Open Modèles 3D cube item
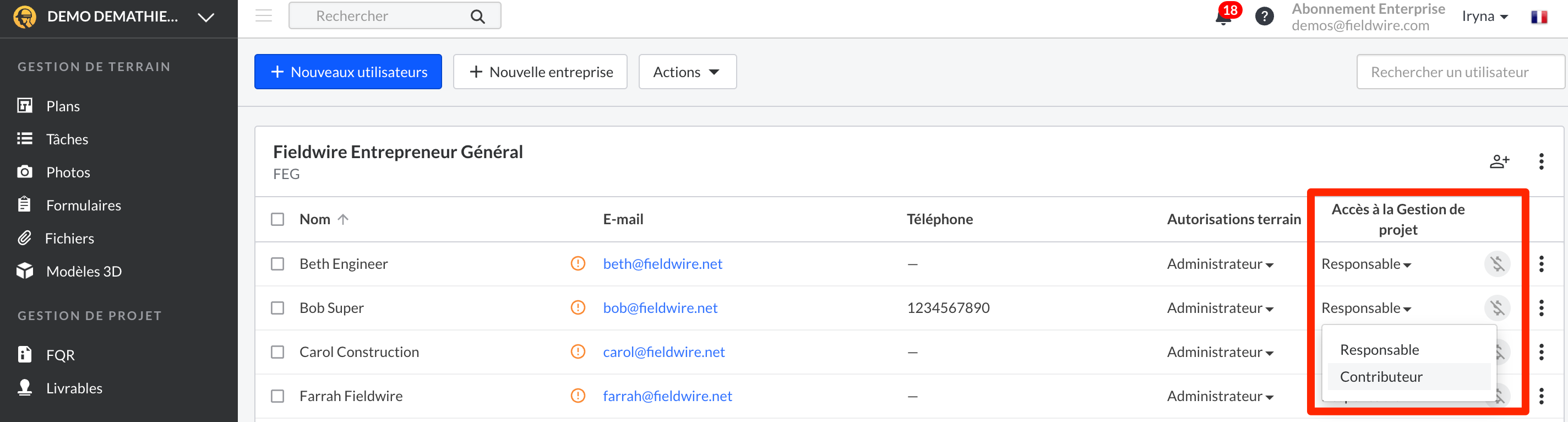 69,271
